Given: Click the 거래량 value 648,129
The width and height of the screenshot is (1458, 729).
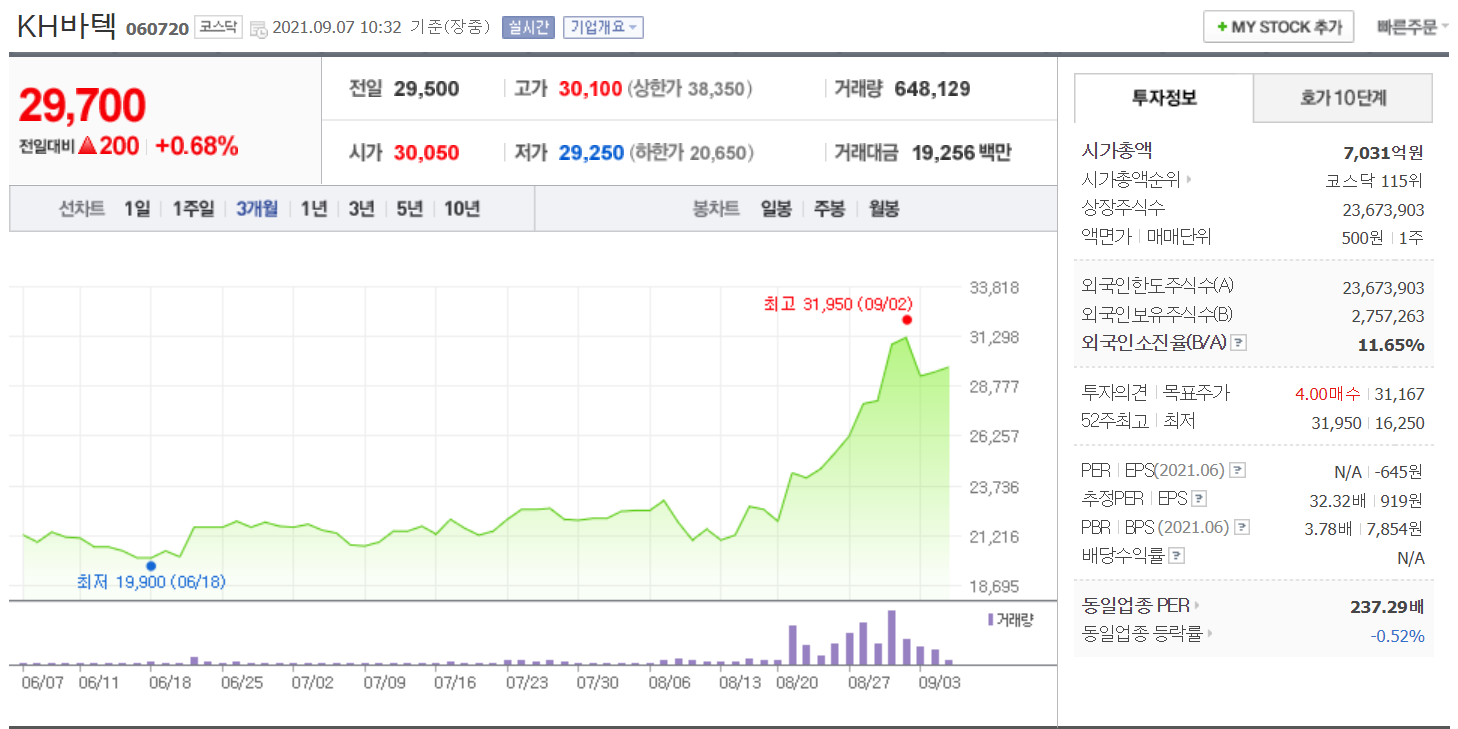Looking at the screenshot, I should pyautogui.click(x=932, y=89).
